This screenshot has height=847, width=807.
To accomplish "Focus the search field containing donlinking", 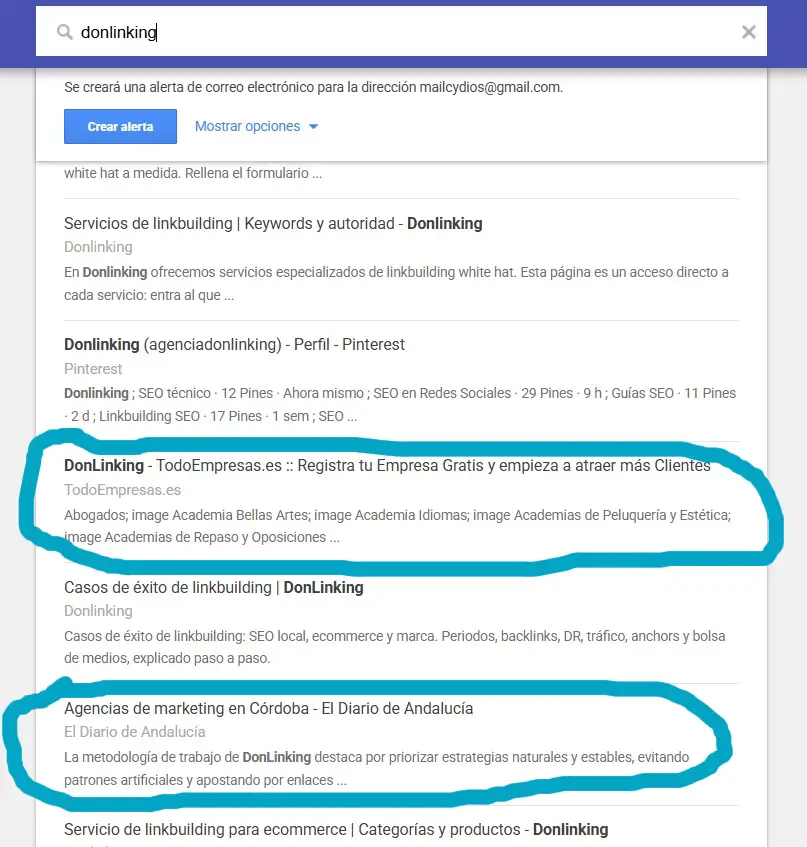I will click(x=401, y=31).
